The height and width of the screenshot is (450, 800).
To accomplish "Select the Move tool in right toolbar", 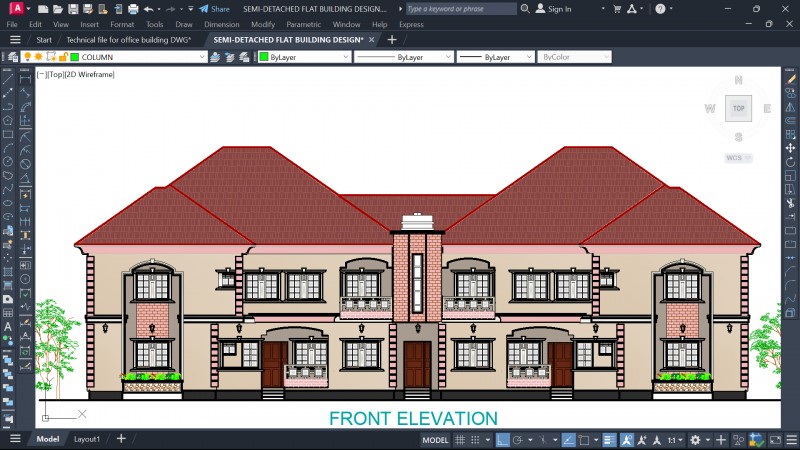I will click(790, 148).
